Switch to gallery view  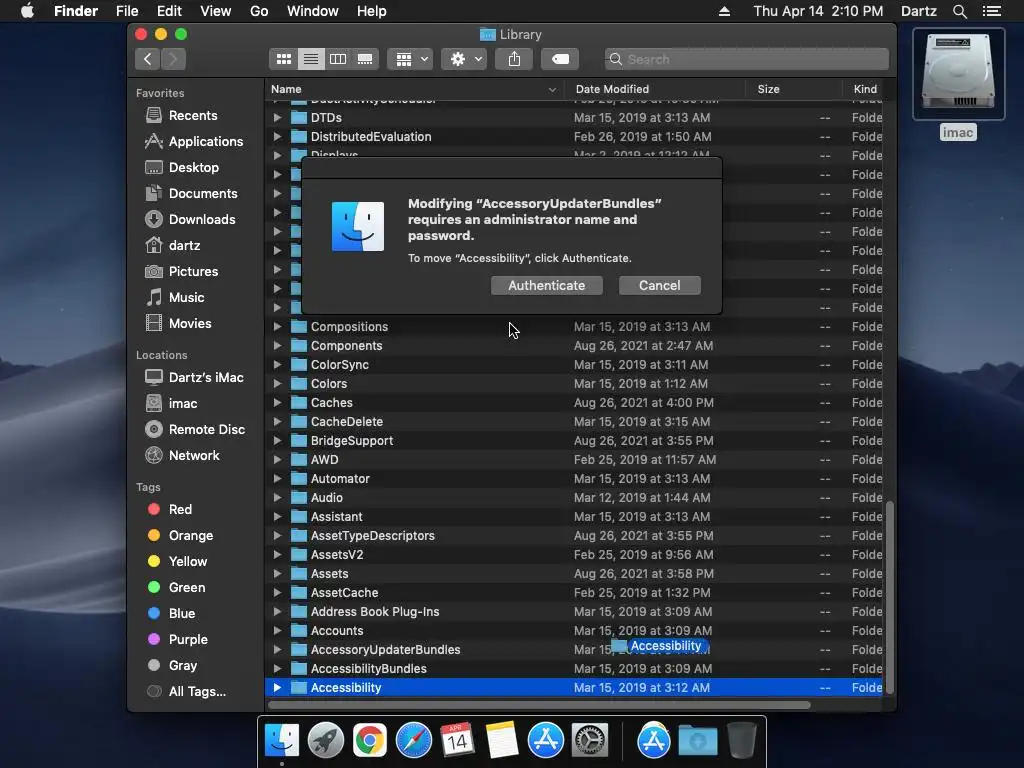pos(365,59)
